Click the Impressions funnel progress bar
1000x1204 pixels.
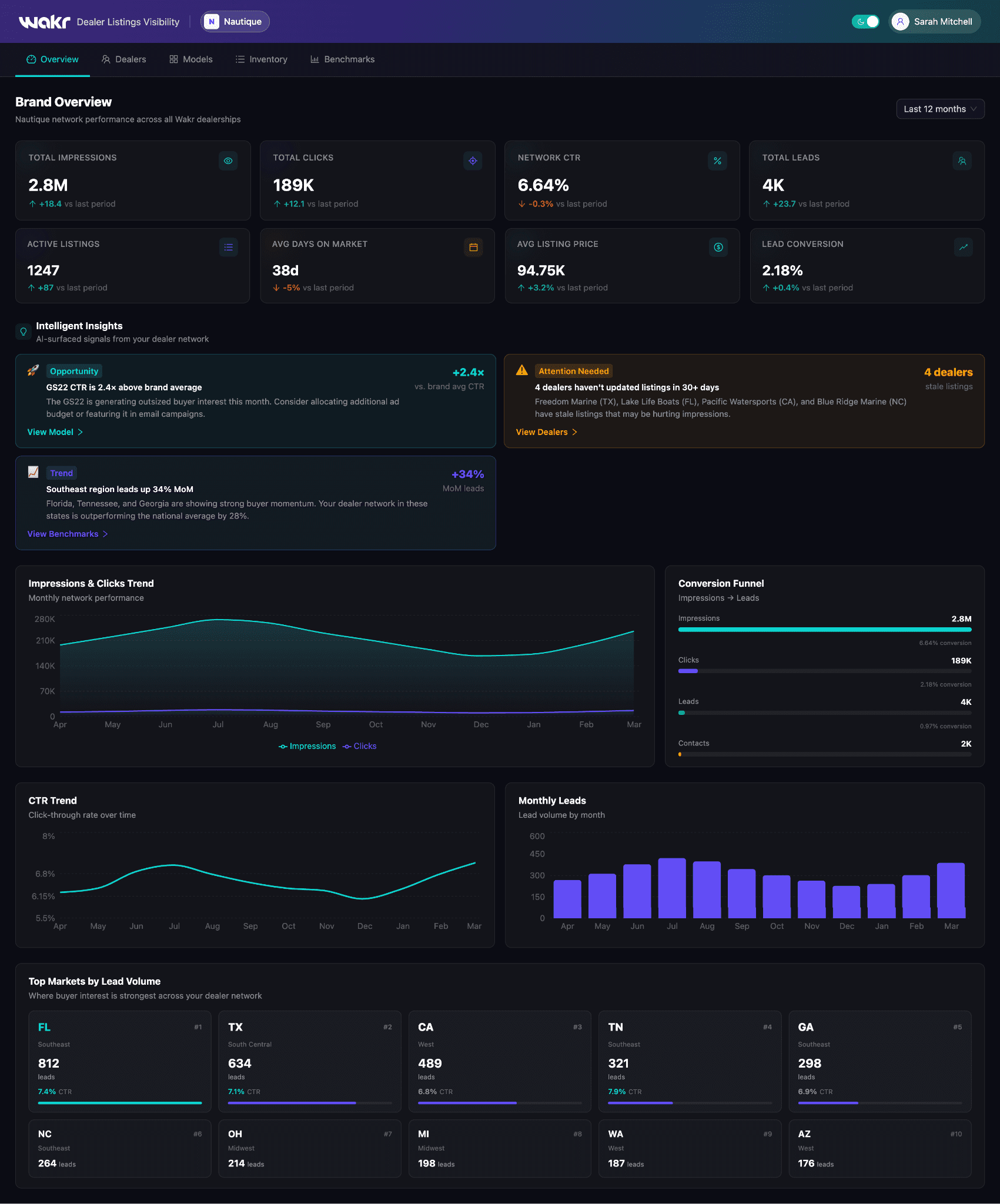(x=825, y=630)
